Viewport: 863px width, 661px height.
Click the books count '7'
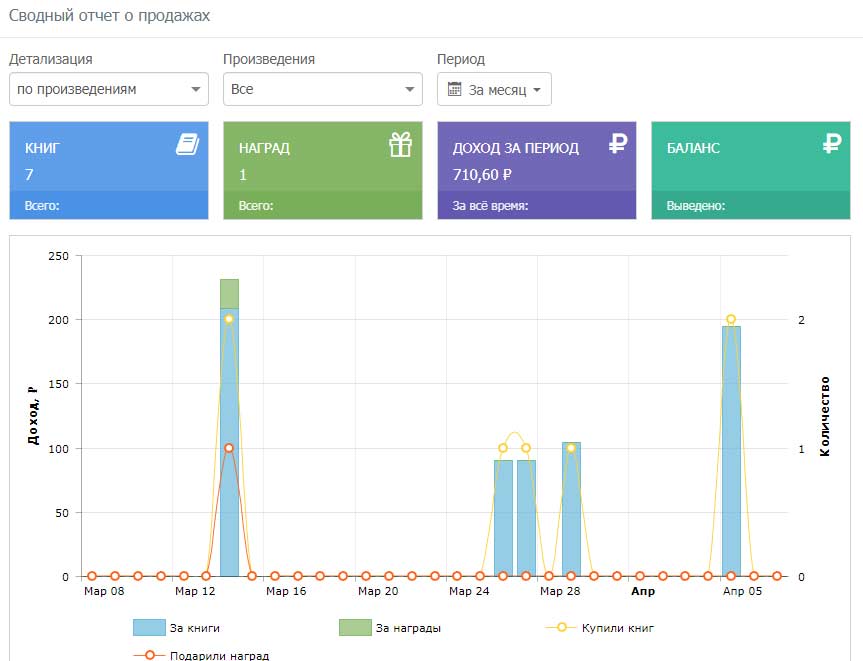click(29, 175)
